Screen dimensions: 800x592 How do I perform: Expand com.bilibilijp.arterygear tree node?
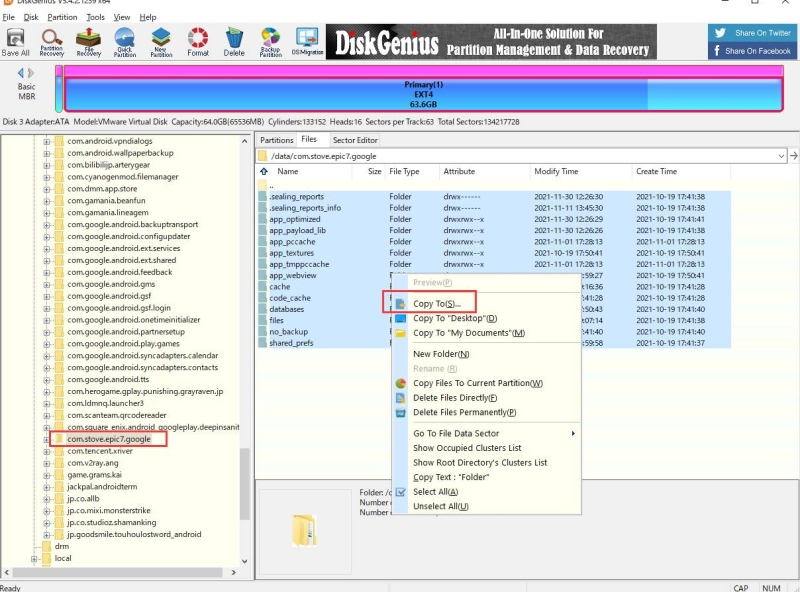click(x=46, y=165)
